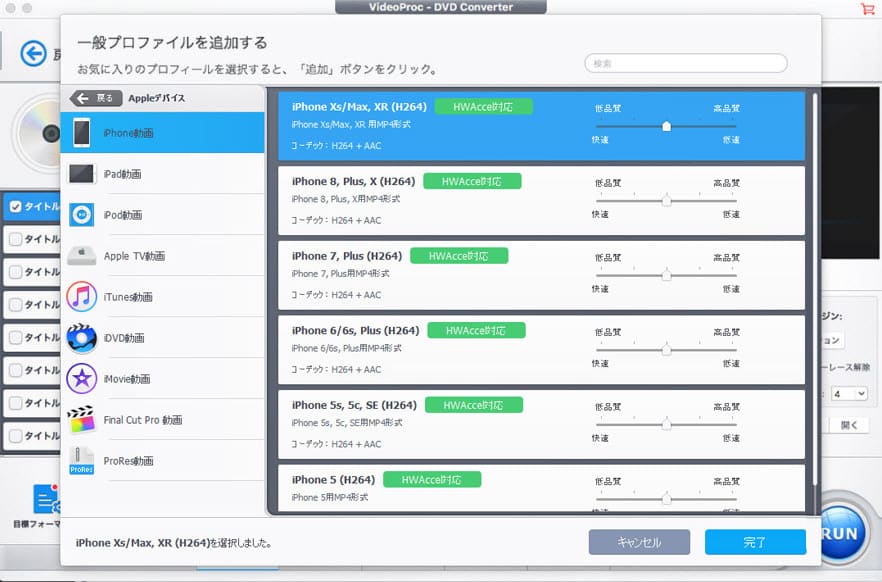Image resolution: width=882 pixels, height=582 pixels.
Task: Select the Final Cut Pro 動画 category
Action: [x=163, y=419]
